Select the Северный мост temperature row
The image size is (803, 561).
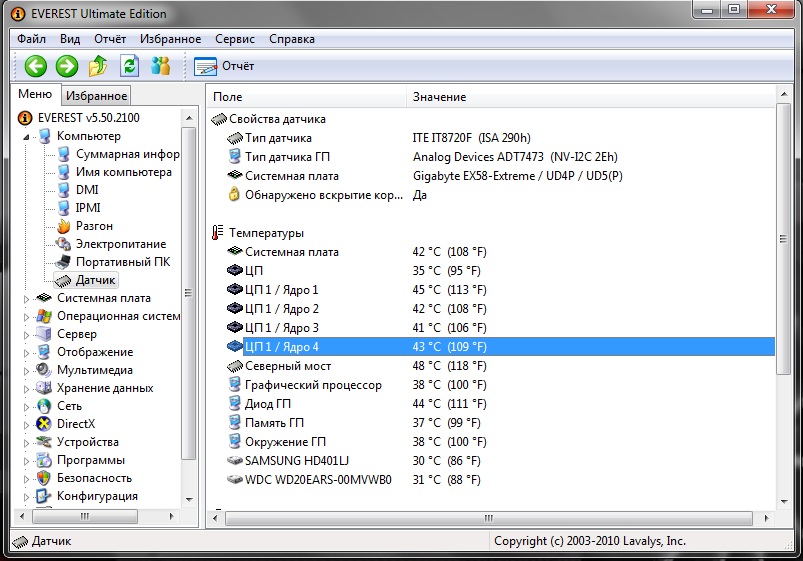tap(288, 366)
